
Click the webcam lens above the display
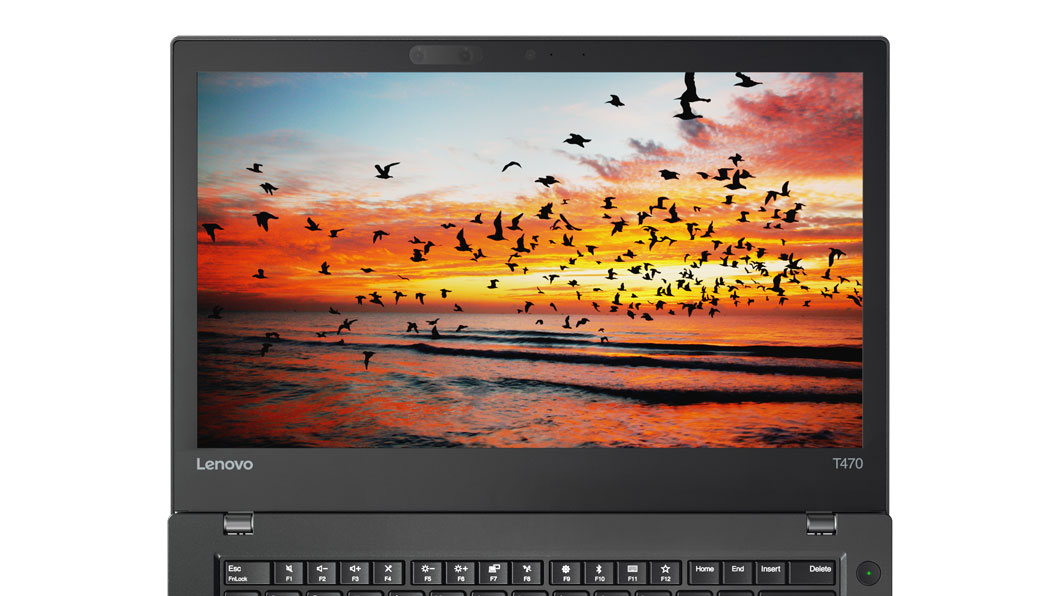(530, 54)
